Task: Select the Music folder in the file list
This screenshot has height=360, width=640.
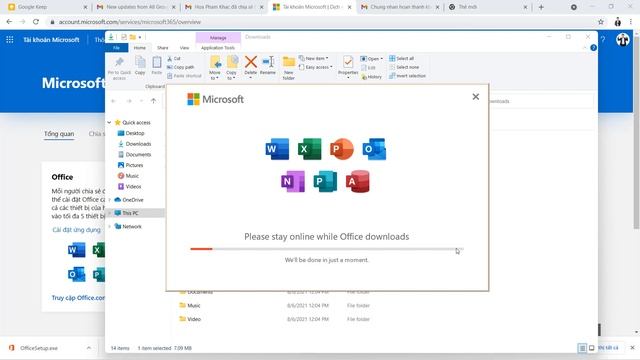Action: click(190, 305)
